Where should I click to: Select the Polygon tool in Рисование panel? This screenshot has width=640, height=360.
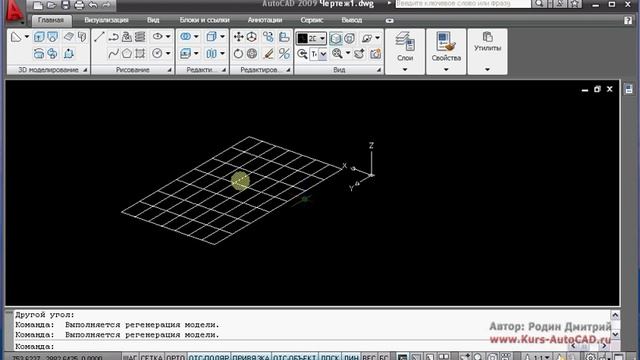click(127, 53)
